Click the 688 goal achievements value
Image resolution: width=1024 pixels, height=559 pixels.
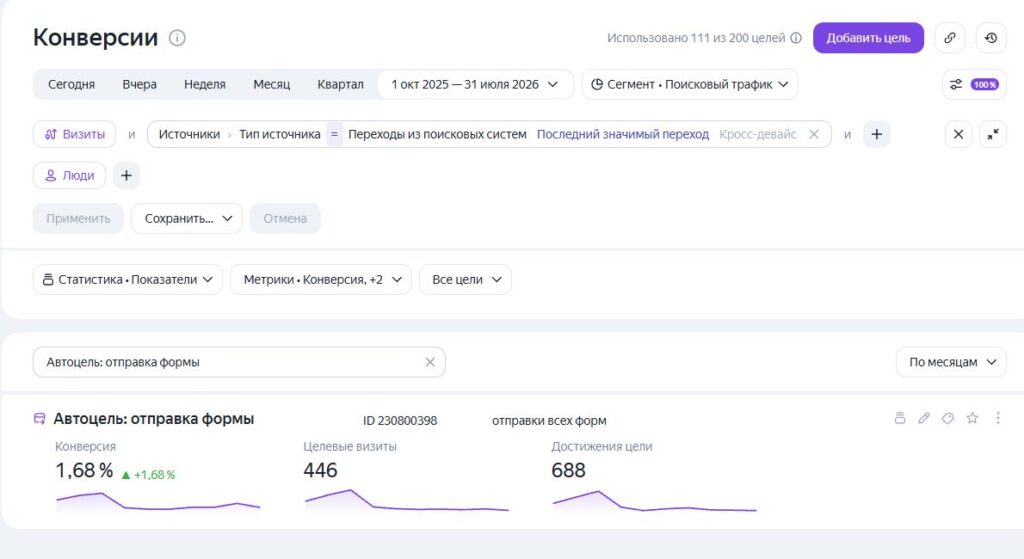[568, 470]
